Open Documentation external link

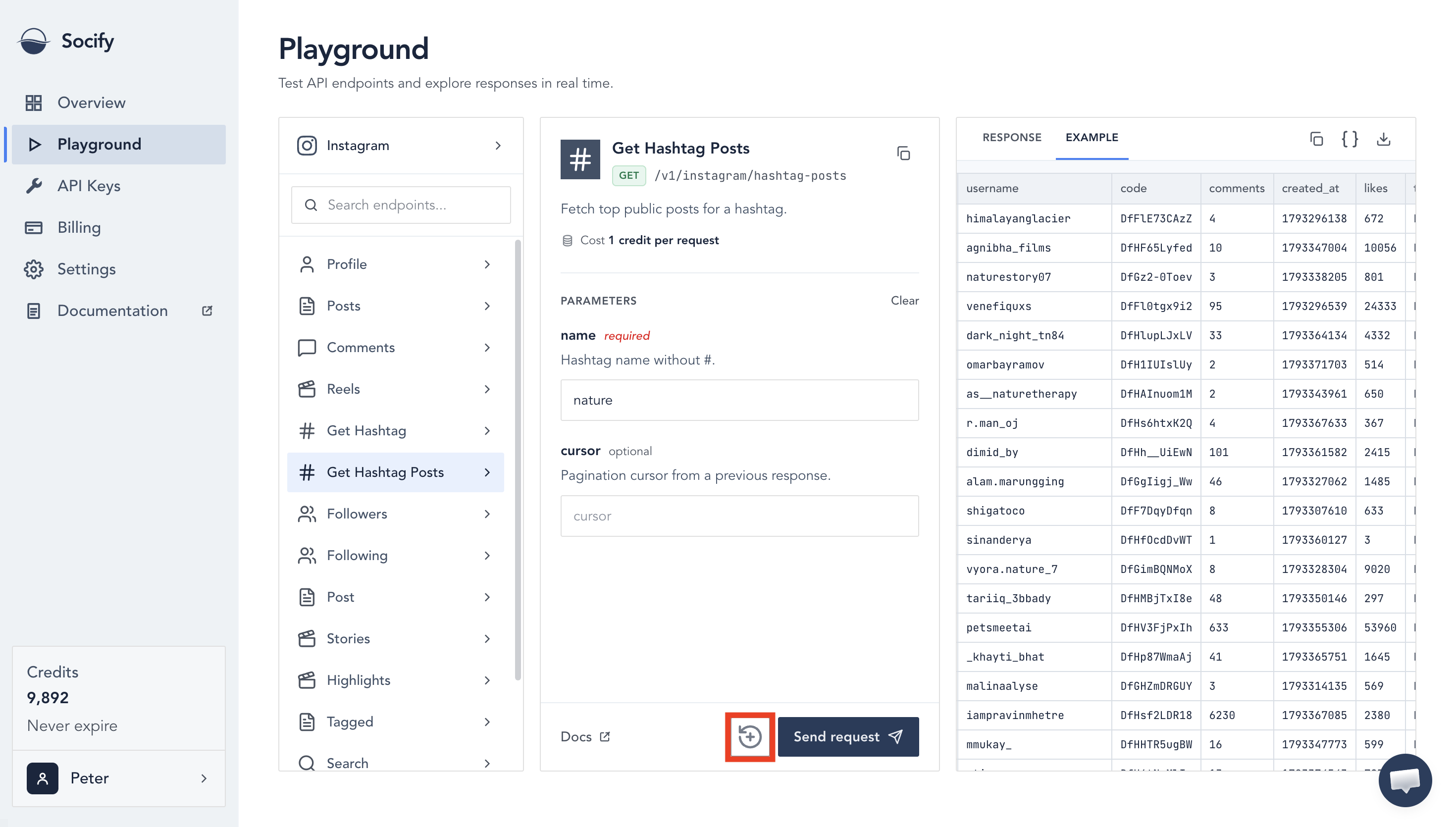(119, 310)
